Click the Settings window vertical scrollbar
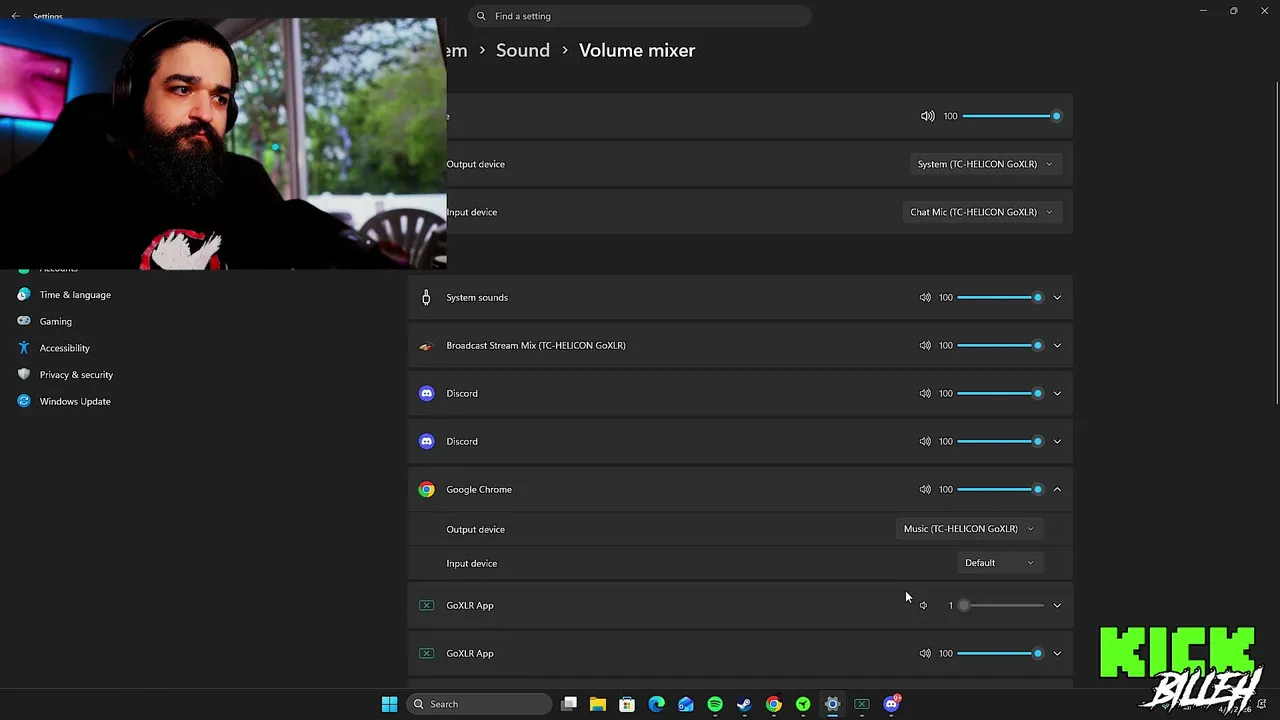Viewport: 1280px width, 720px height. tap(1276, 245)
